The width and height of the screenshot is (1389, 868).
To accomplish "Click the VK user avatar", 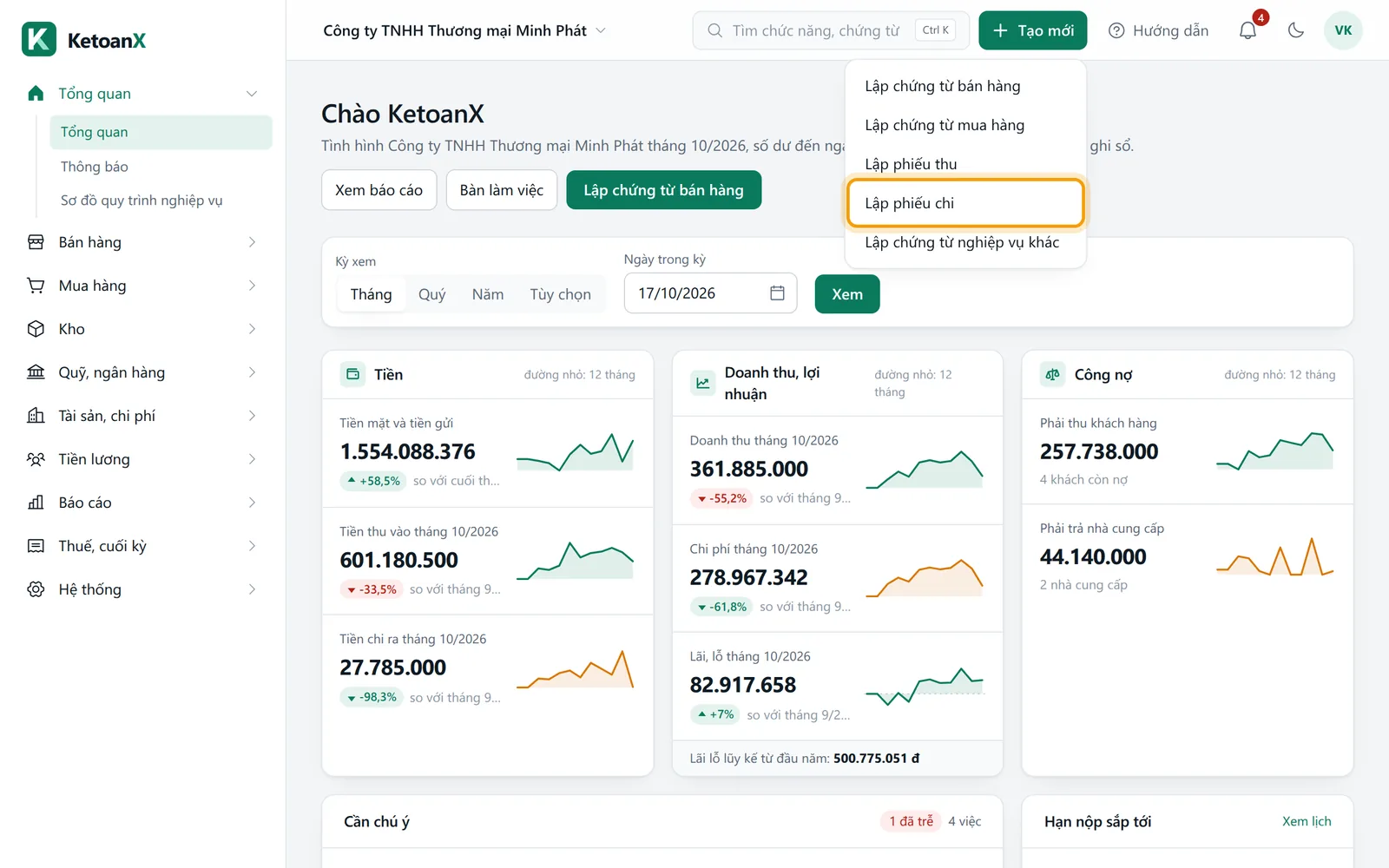I will click(1343, 30).
